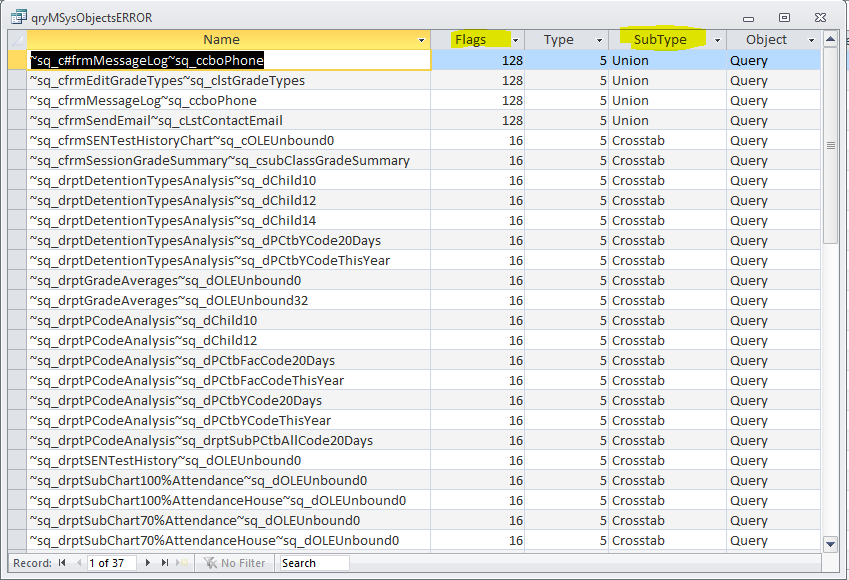
Task: Click the ~sq_drptGradeAverages~sq_dOLEUnbound32 name cell
Action: point(228,301)
